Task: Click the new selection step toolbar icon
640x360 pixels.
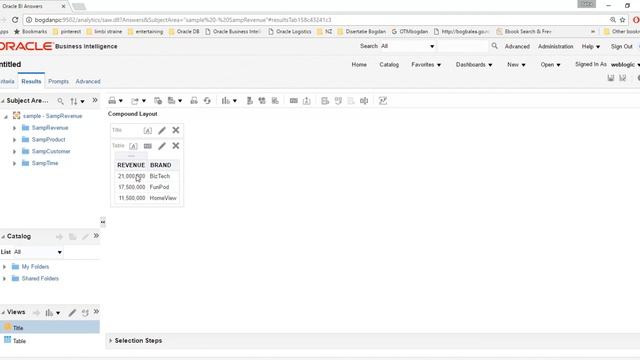Action: pyautogui.click(x=275, y=101)
